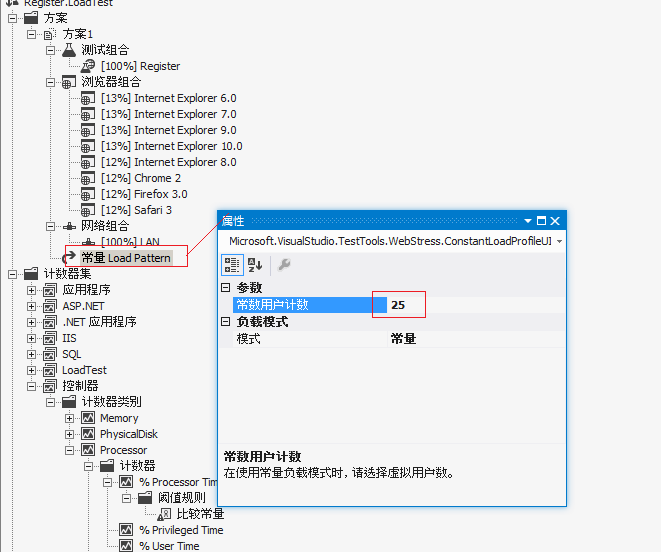The width and height of the screenshot is (661, 557).
Task: Open the properties window position dropdown arrow
Action: [x=528, y=221]
